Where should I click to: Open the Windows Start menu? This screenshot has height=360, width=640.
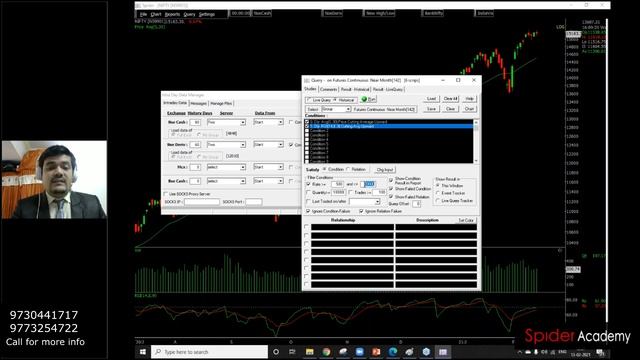[142, 352]
